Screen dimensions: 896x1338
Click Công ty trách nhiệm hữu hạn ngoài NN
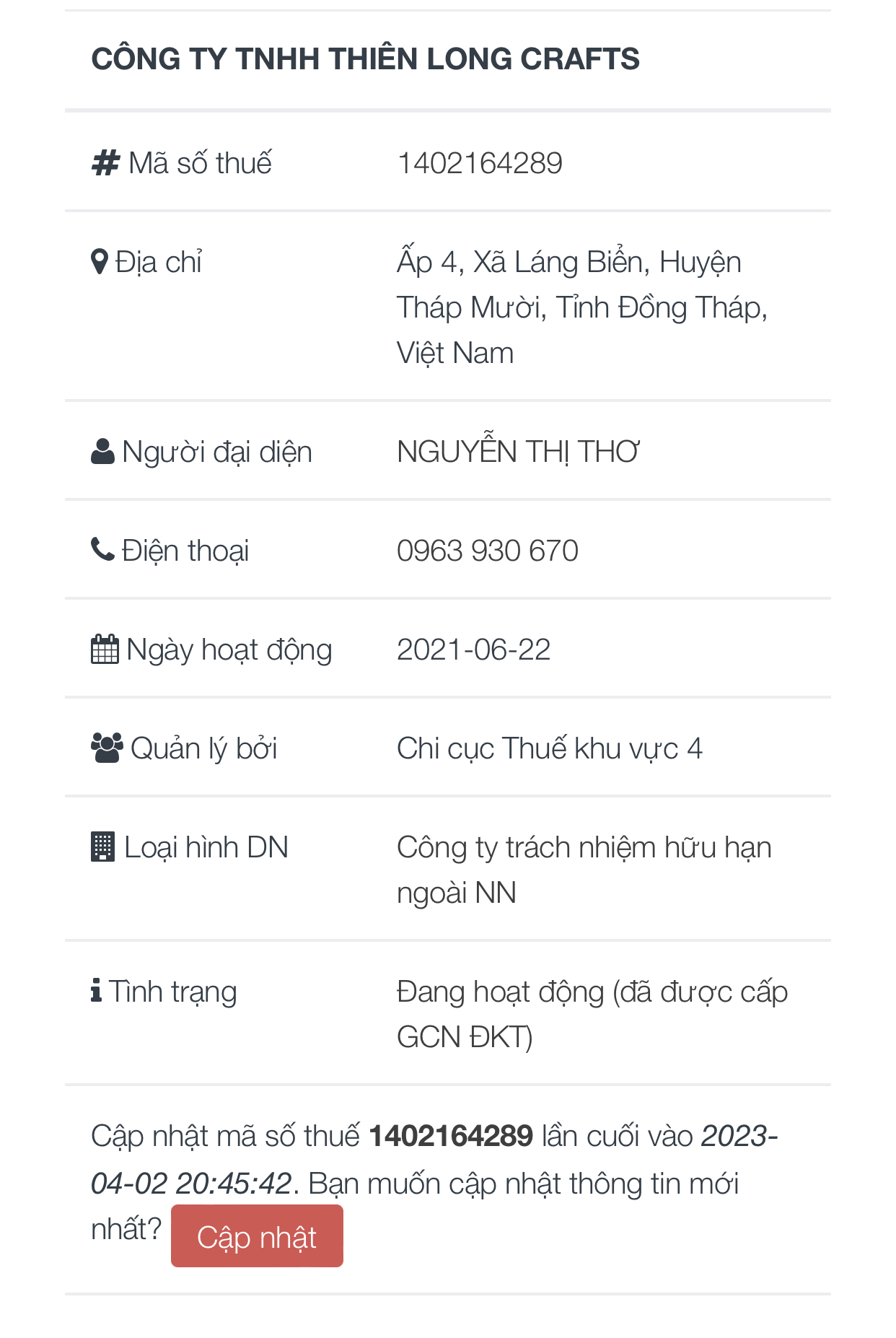click(584, 848)
